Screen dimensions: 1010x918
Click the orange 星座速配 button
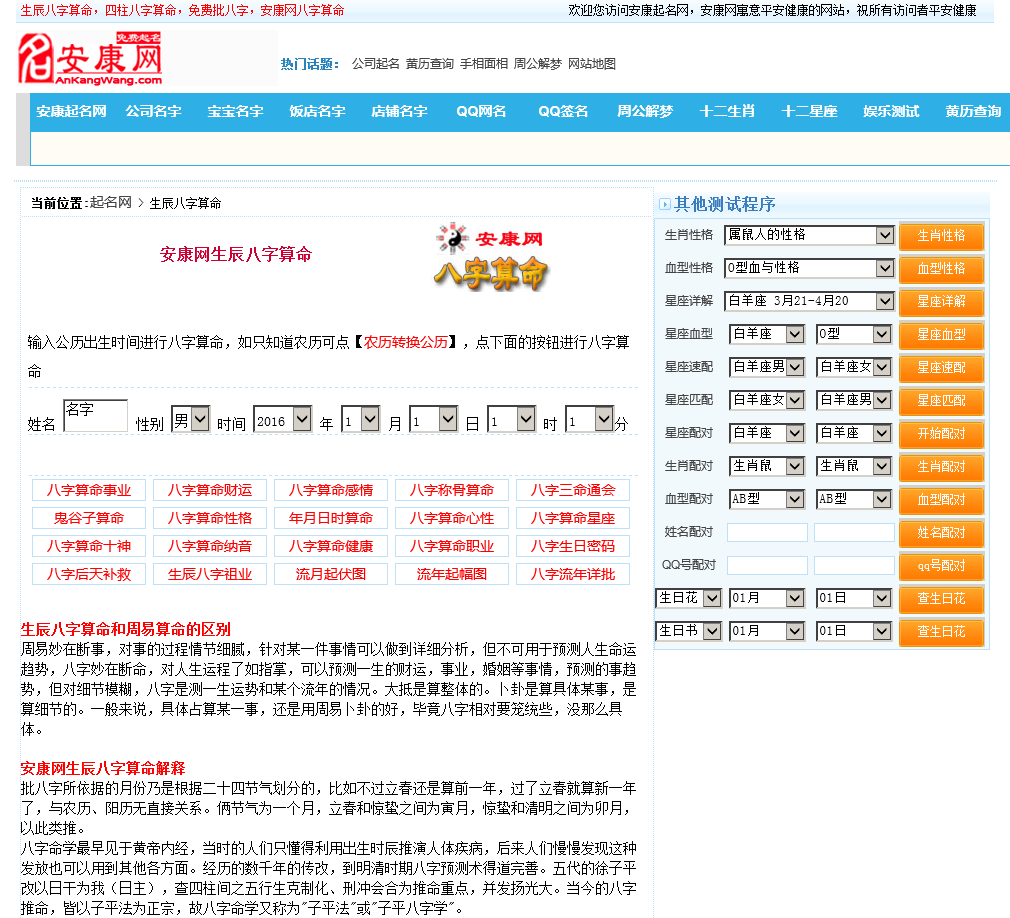(x=942, y=368)
